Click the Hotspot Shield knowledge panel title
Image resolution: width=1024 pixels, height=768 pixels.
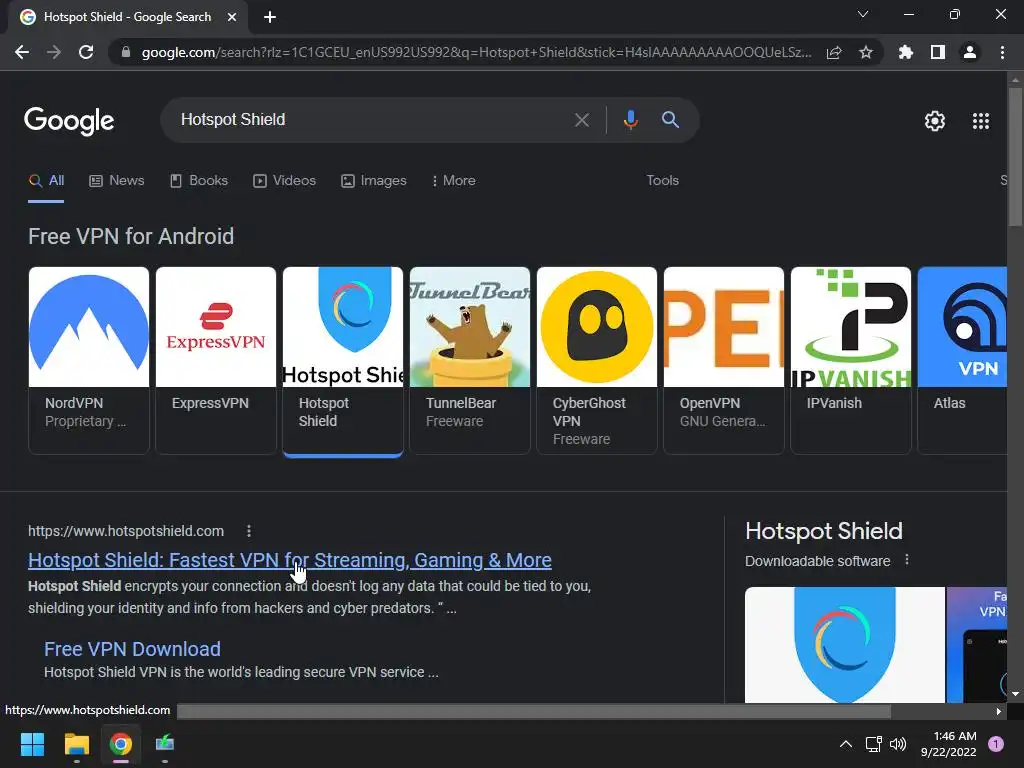pyautogui.click(x=824, y=531)
